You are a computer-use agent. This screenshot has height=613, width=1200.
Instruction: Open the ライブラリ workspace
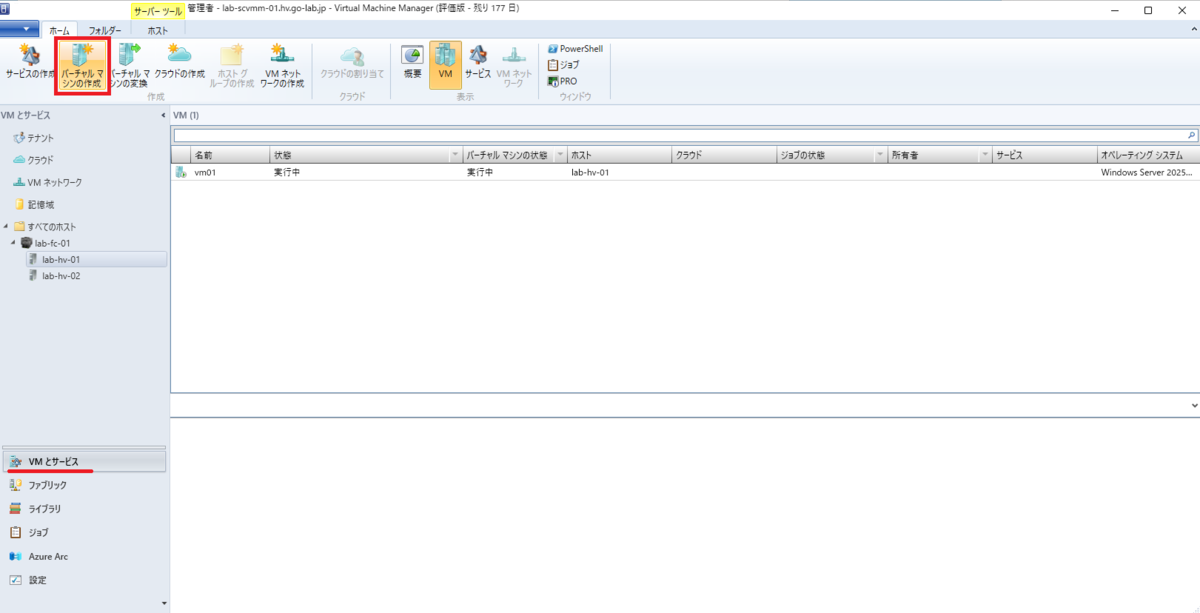pos(84,509)
